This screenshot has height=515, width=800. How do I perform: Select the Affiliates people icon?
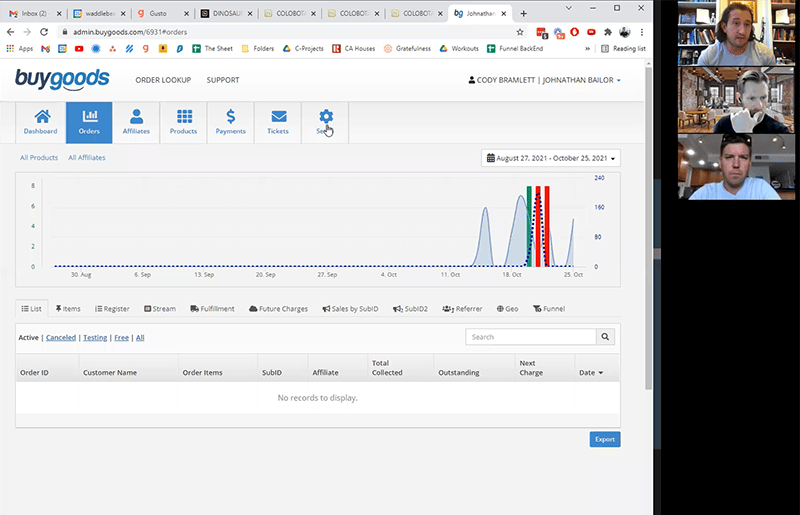coord(136,117)
